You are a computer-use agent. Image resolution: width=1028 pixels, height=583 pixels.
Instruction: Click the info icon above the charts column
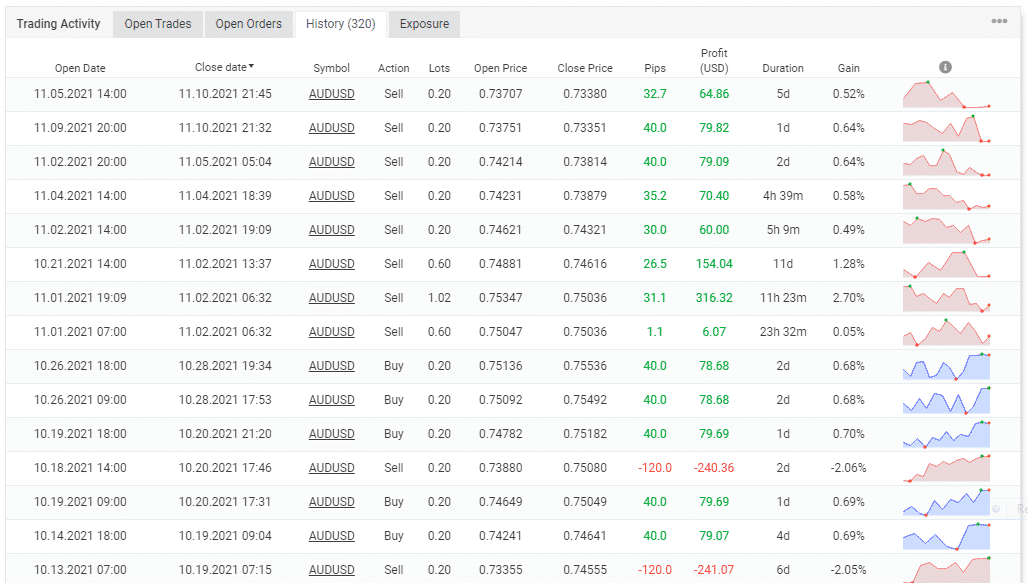(x=945, y=67)
